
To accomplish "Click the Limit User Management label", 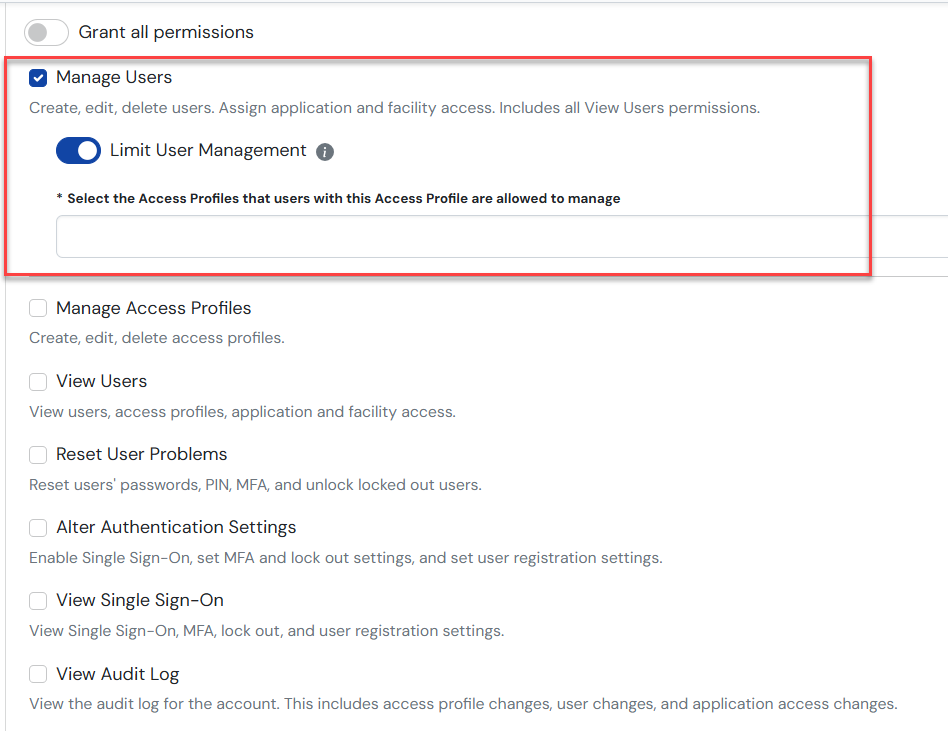I will pyautogui.click(x=208, y=151).
